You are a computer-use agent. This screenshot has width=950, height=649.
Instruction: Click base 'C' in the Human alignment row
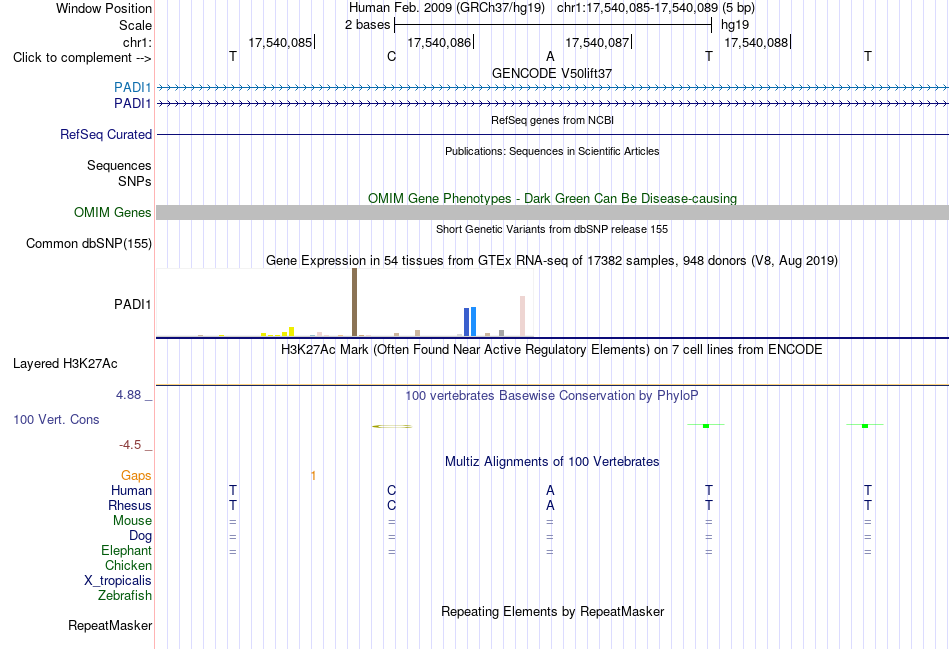(x=391, y=490)
